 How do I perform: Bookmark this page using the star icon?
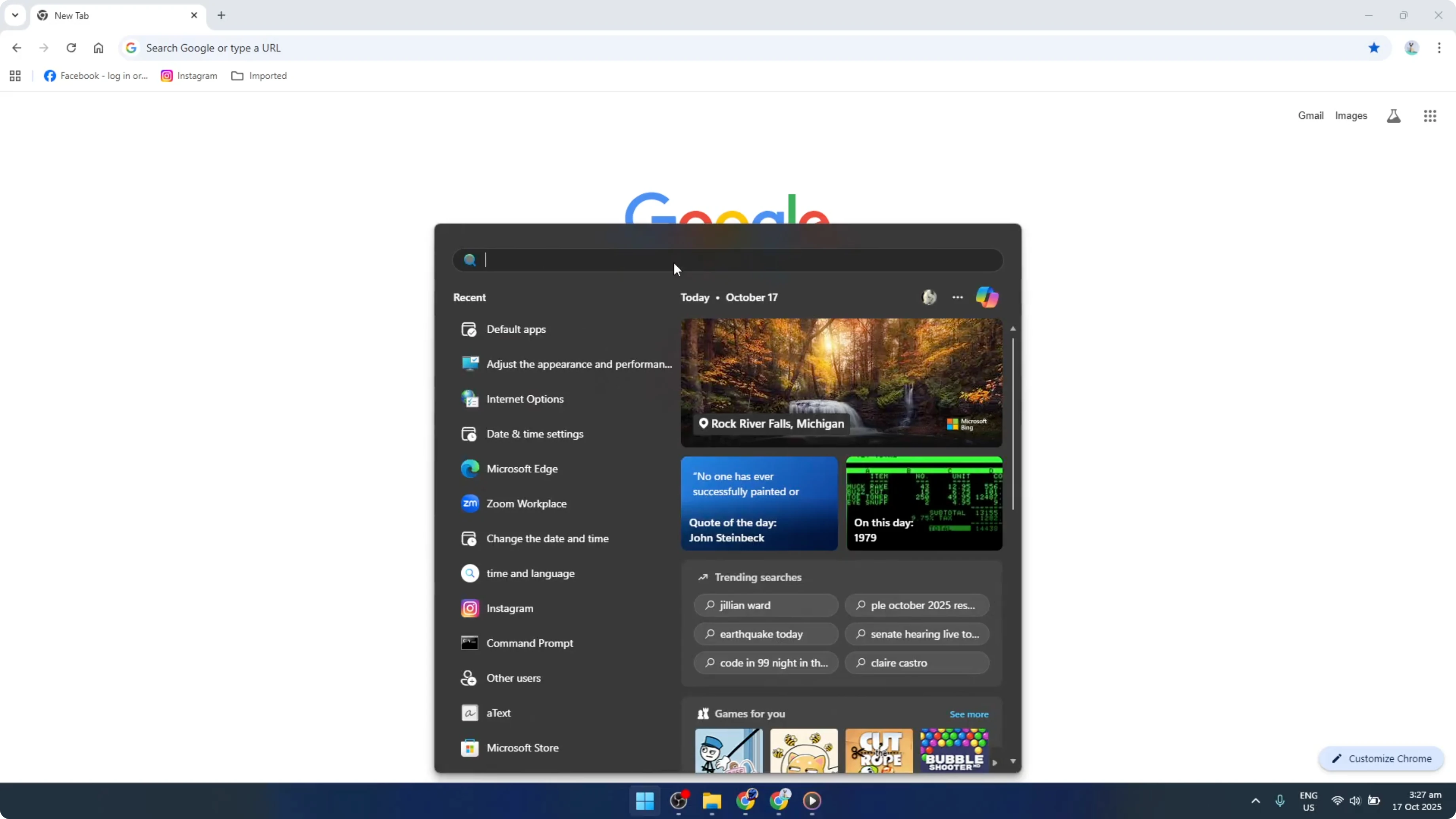(x=1374, y=48)
